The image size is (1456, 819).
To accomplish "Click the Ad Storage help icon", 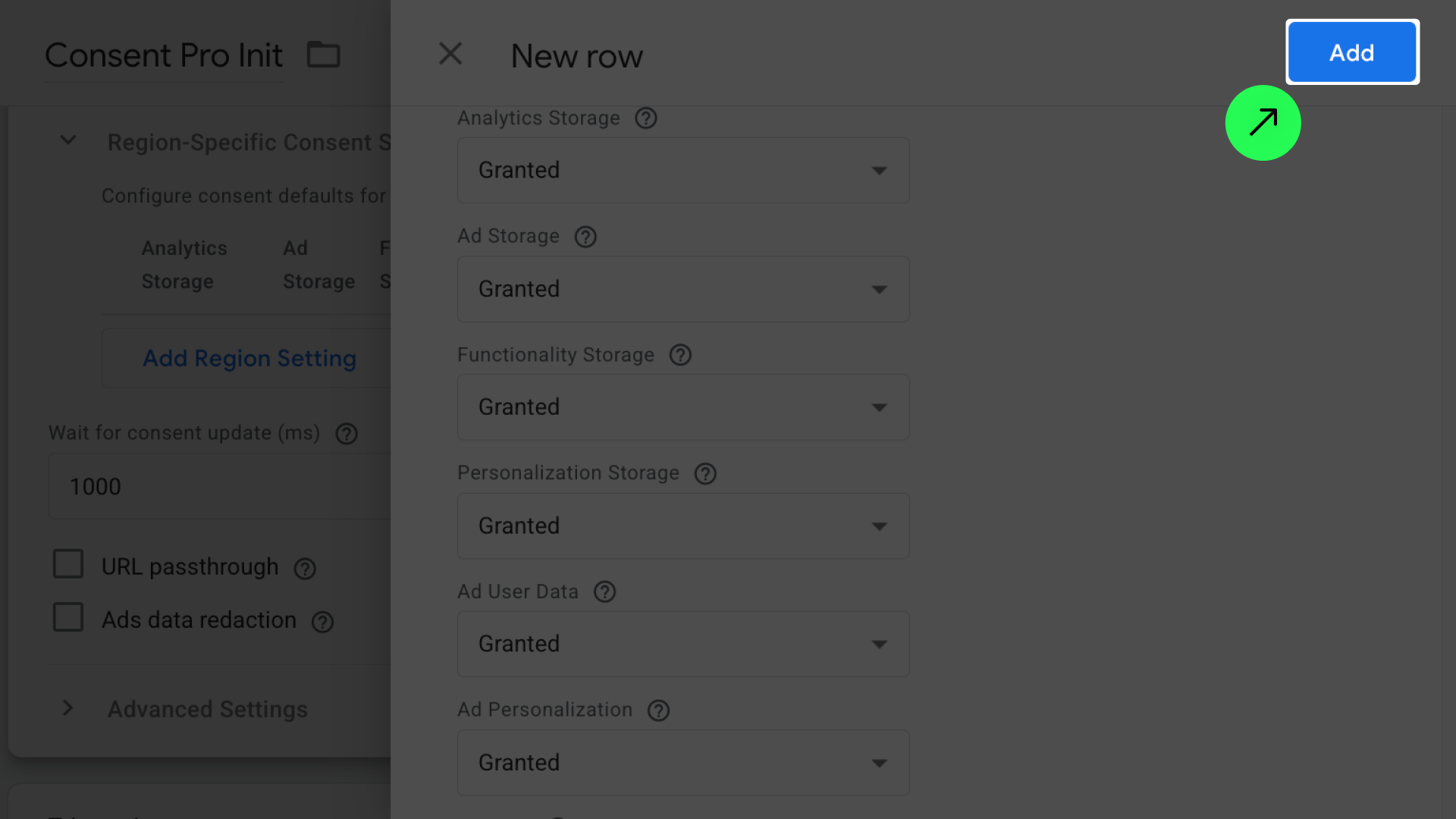I will tap(585, 237).
